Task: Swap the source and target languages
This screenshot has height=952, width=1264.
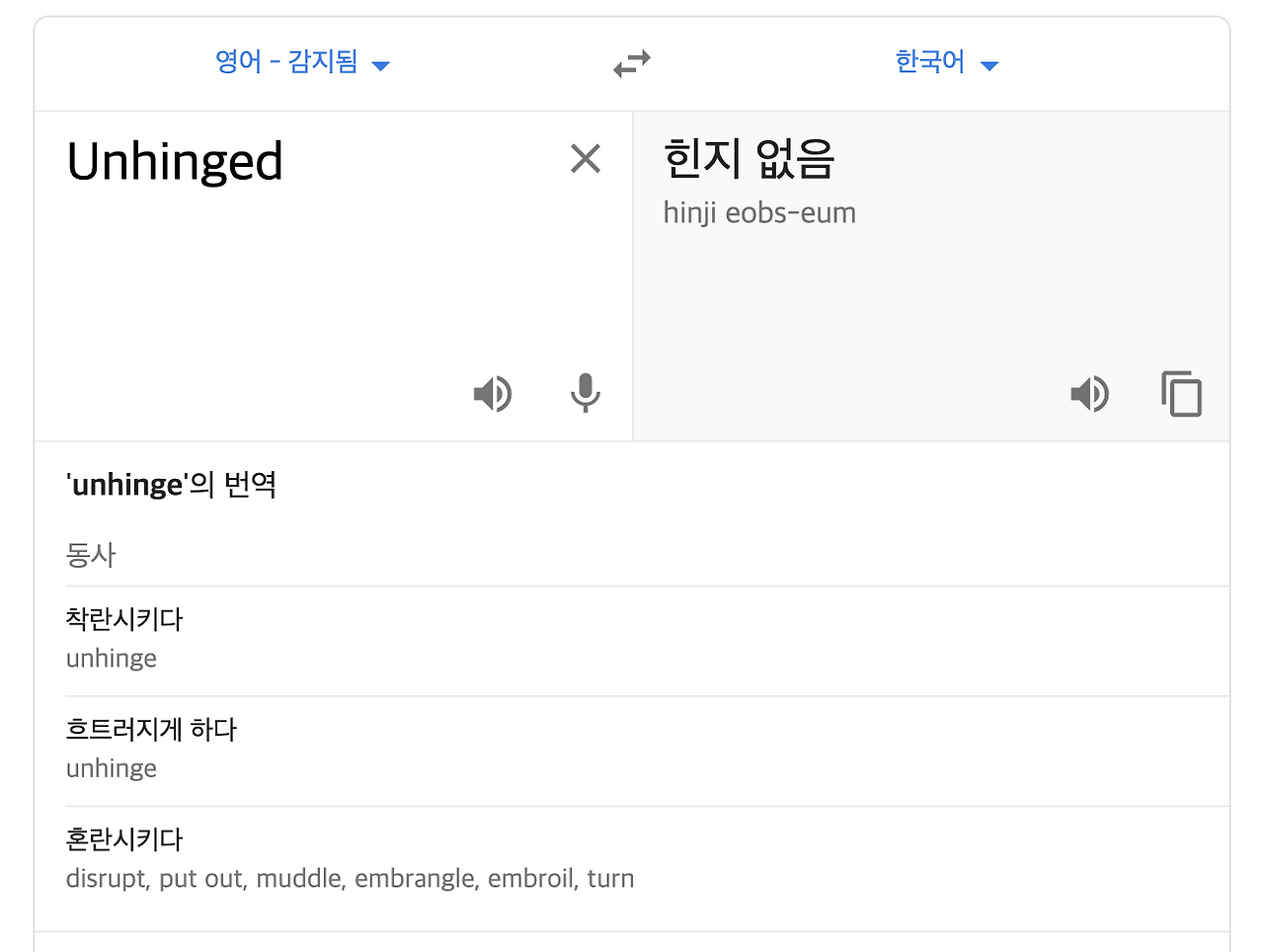Action: 631,62
